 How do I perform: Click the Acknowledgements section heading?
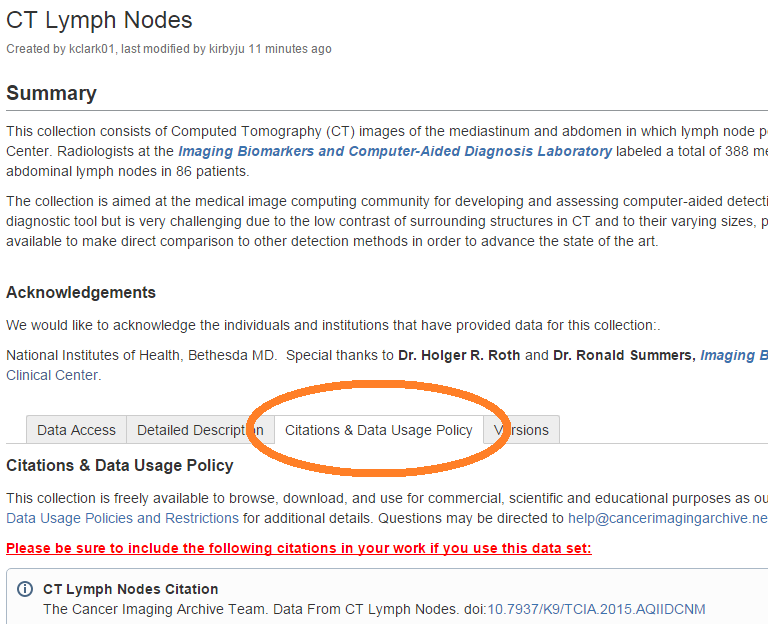point(81,293)
